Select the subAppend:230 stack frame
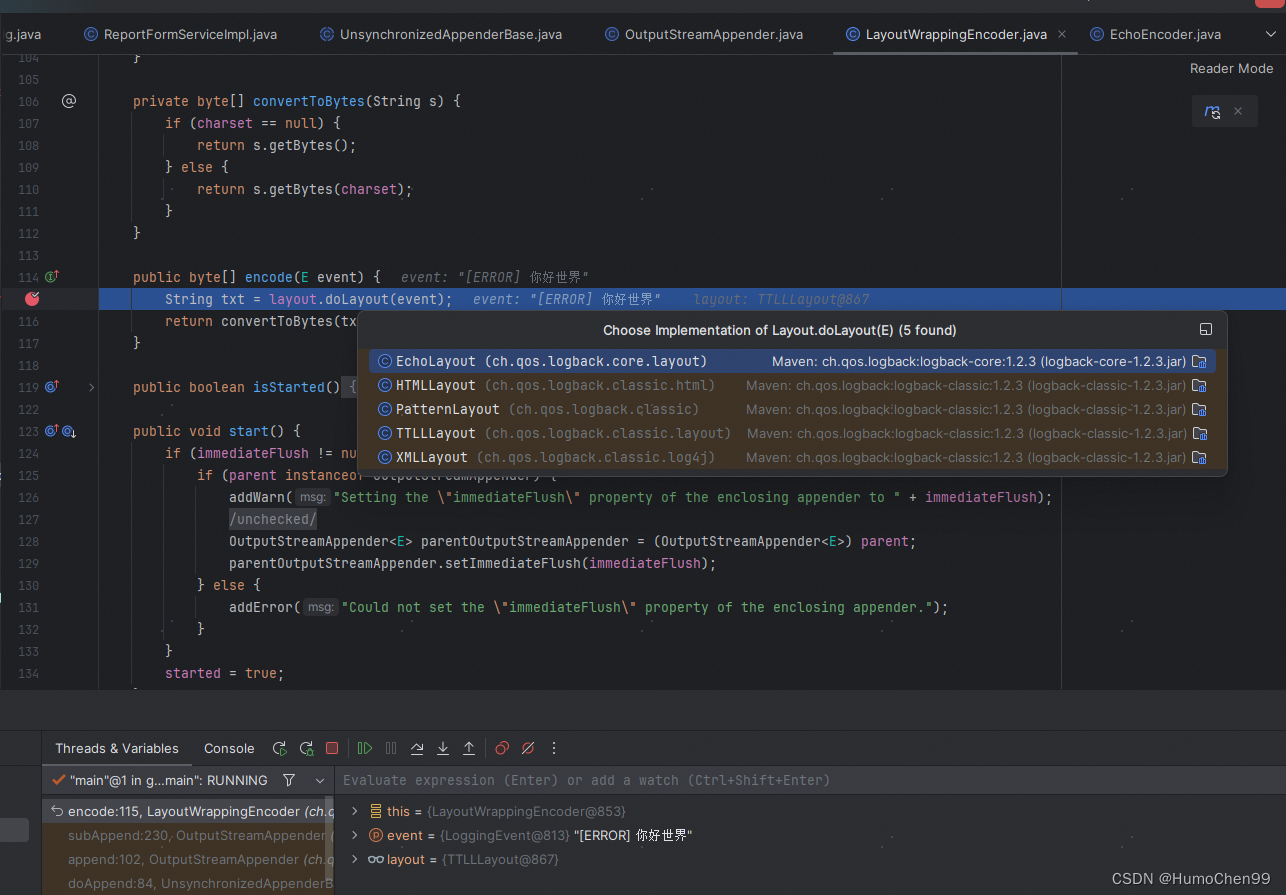The height and width of the screenshot is (895, 1286). (188, 835)
